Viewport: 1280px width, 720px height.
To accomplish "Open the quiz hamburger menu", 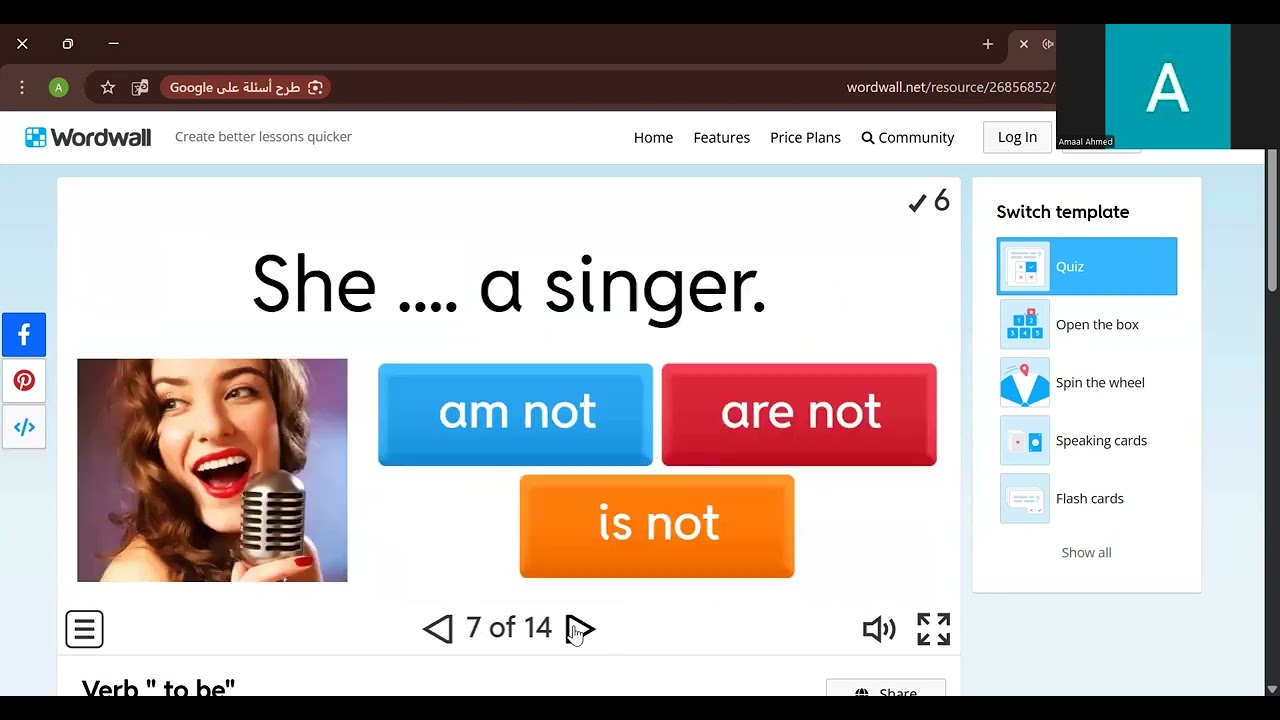I will tap(84, 629).
